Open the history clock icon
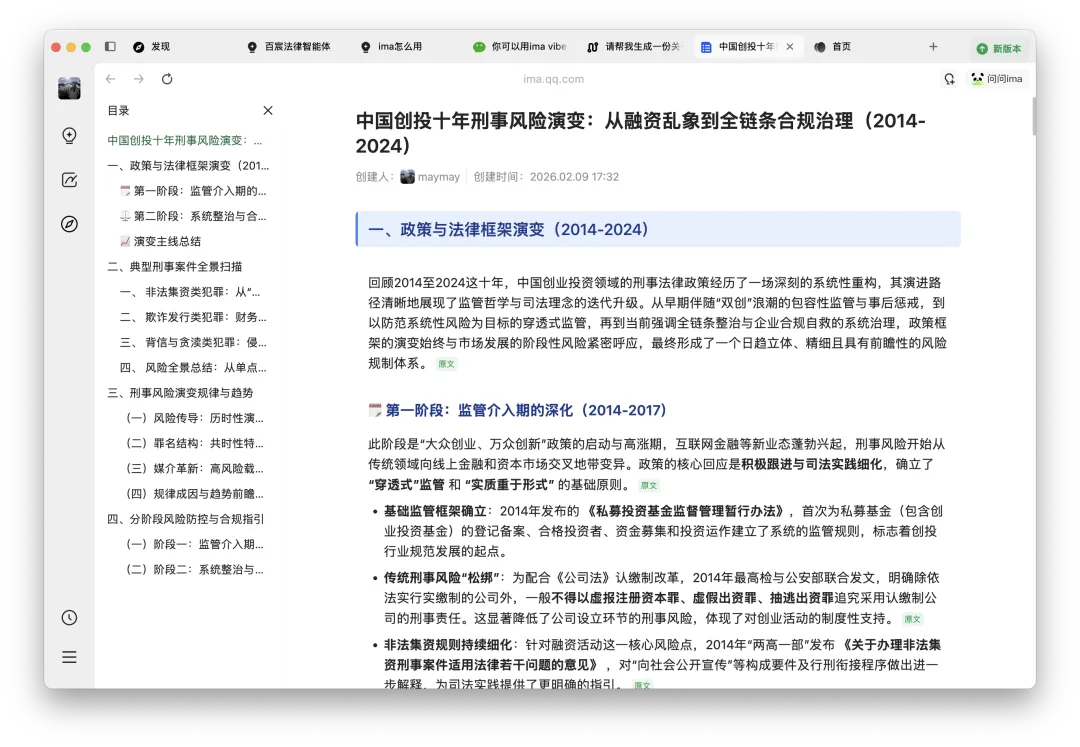This screenshot has width=1080, height=747. (70, 618)
